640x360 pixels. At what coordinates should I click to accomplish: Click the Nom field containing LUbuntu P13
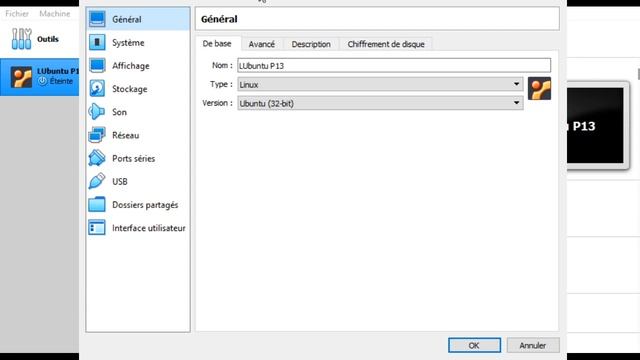click(x=394, y=65)
